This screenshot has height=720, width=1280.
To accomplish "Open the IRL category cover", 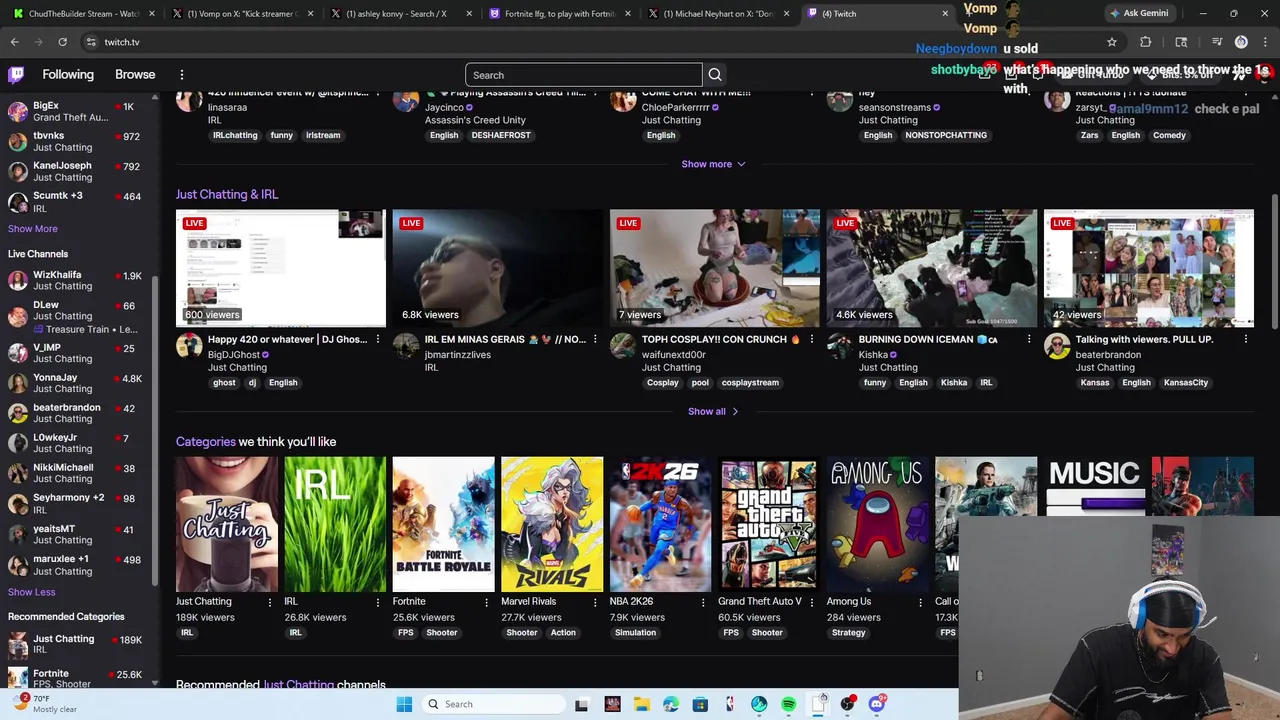I will 335,524.
